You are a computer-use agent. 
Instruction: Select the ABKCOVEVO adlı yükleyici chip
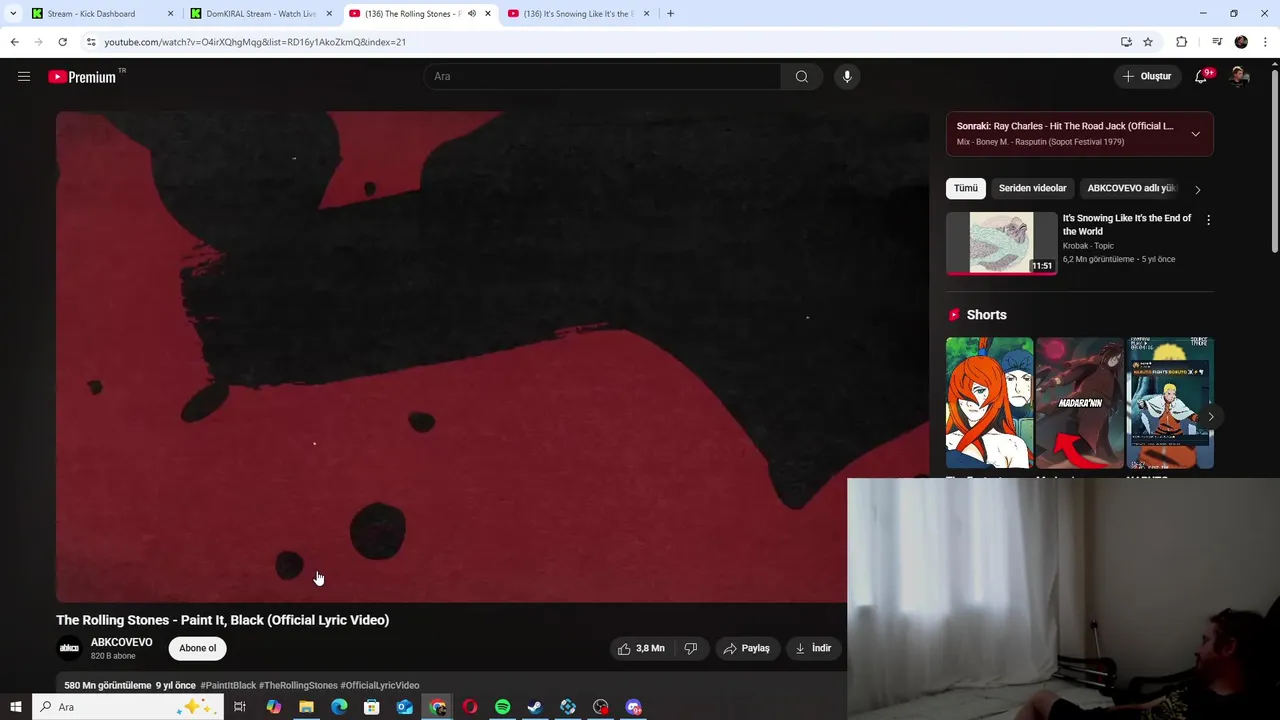click(1130, 188)
